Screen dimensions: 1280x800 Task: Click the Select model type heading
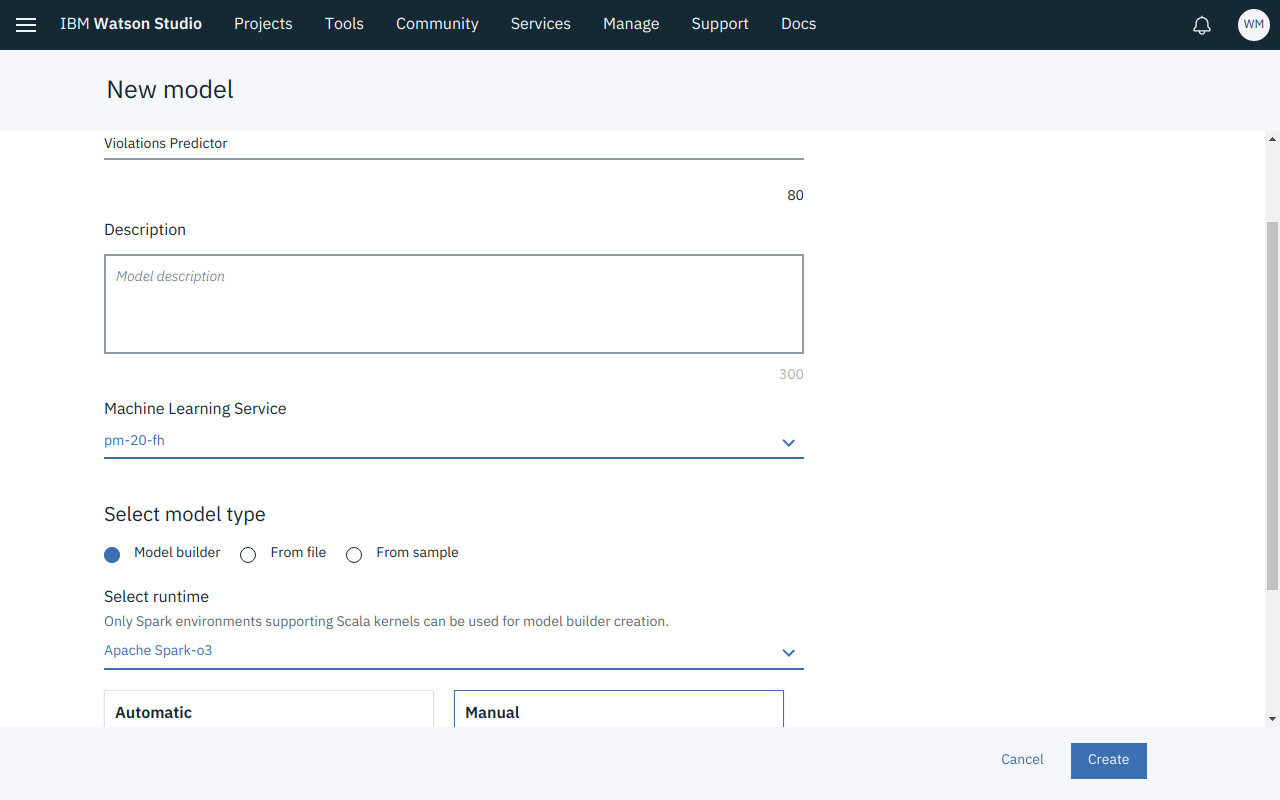point(185,515)
